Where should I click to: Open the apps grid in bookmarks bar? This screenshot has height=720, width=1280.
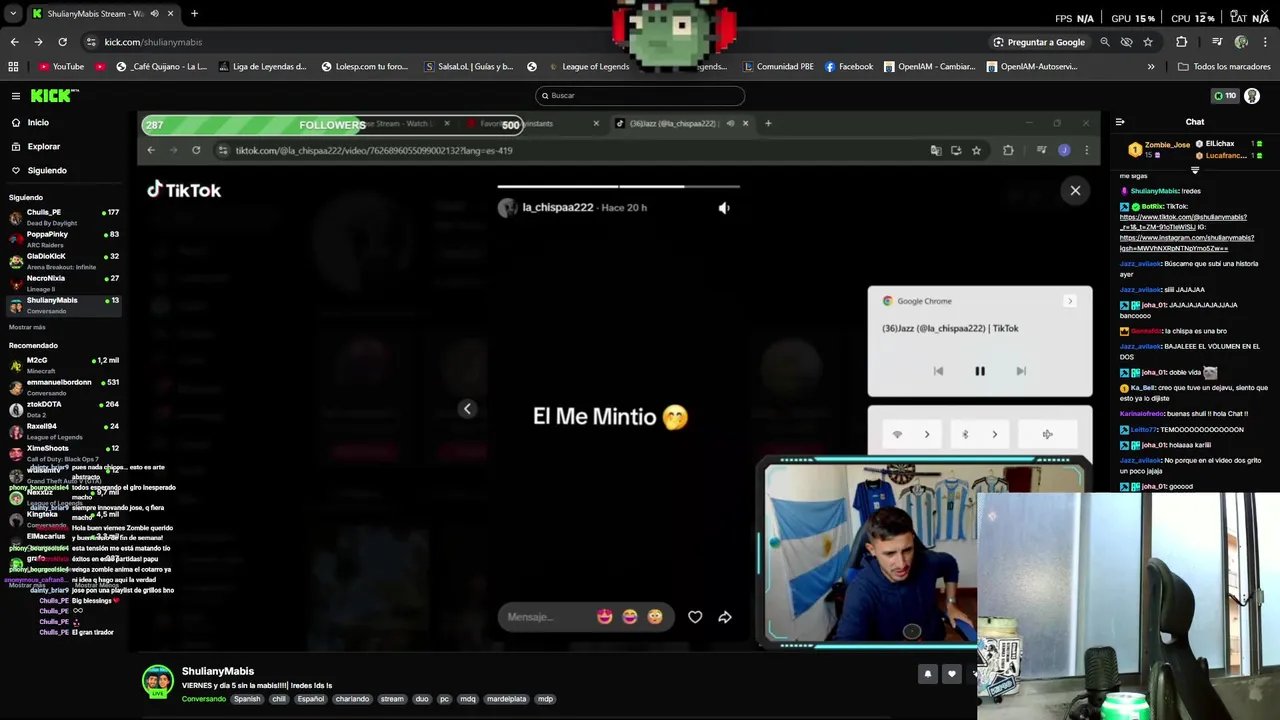pos(13,67)
